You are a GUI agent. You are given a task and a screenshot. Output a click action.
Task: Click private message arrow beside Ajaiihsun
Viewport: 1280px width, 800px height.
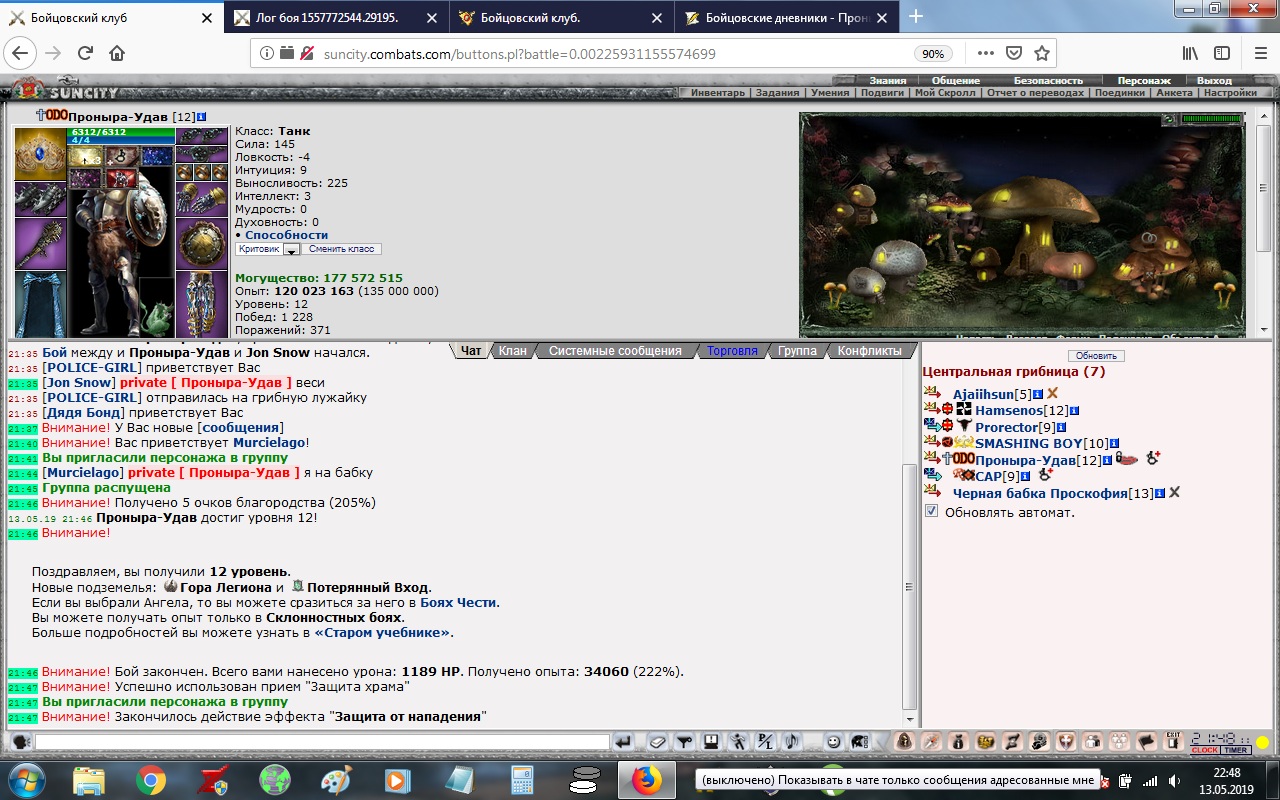[x=932, y=393]
